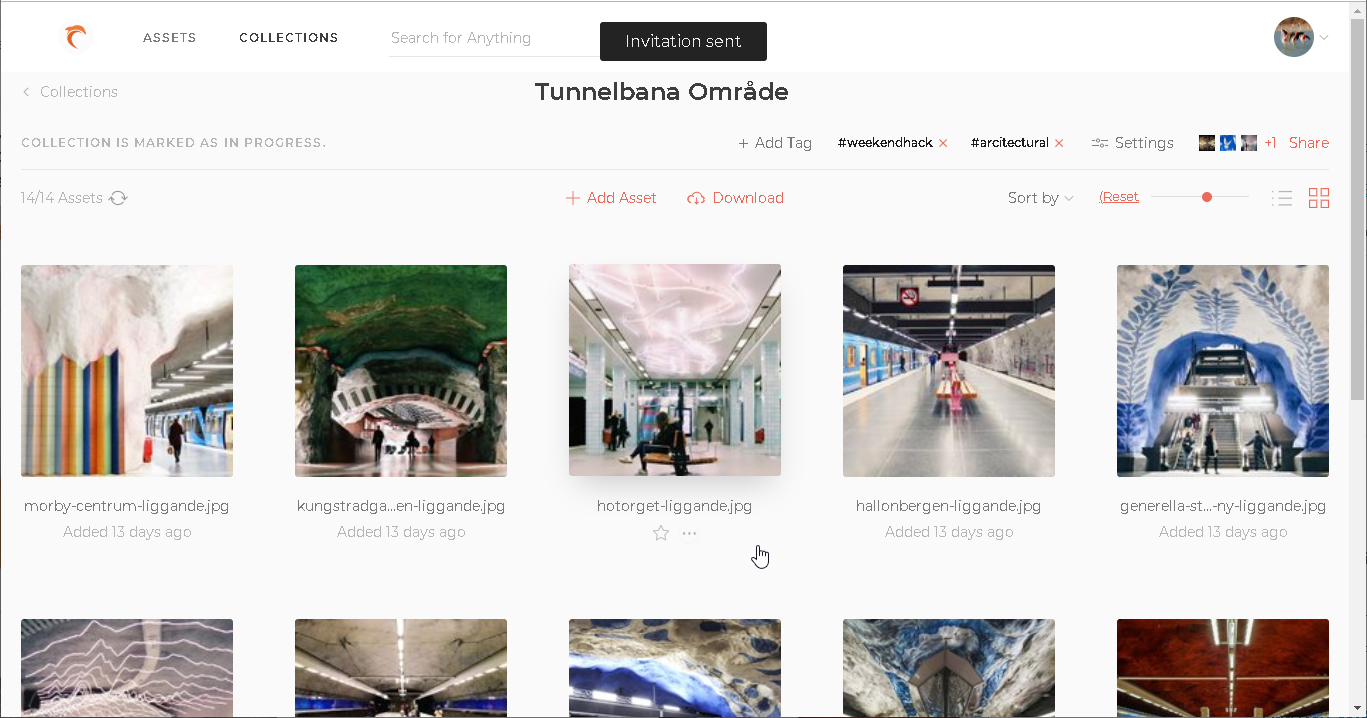
Task: Switch to list view icon
Action: point(1282,198)
